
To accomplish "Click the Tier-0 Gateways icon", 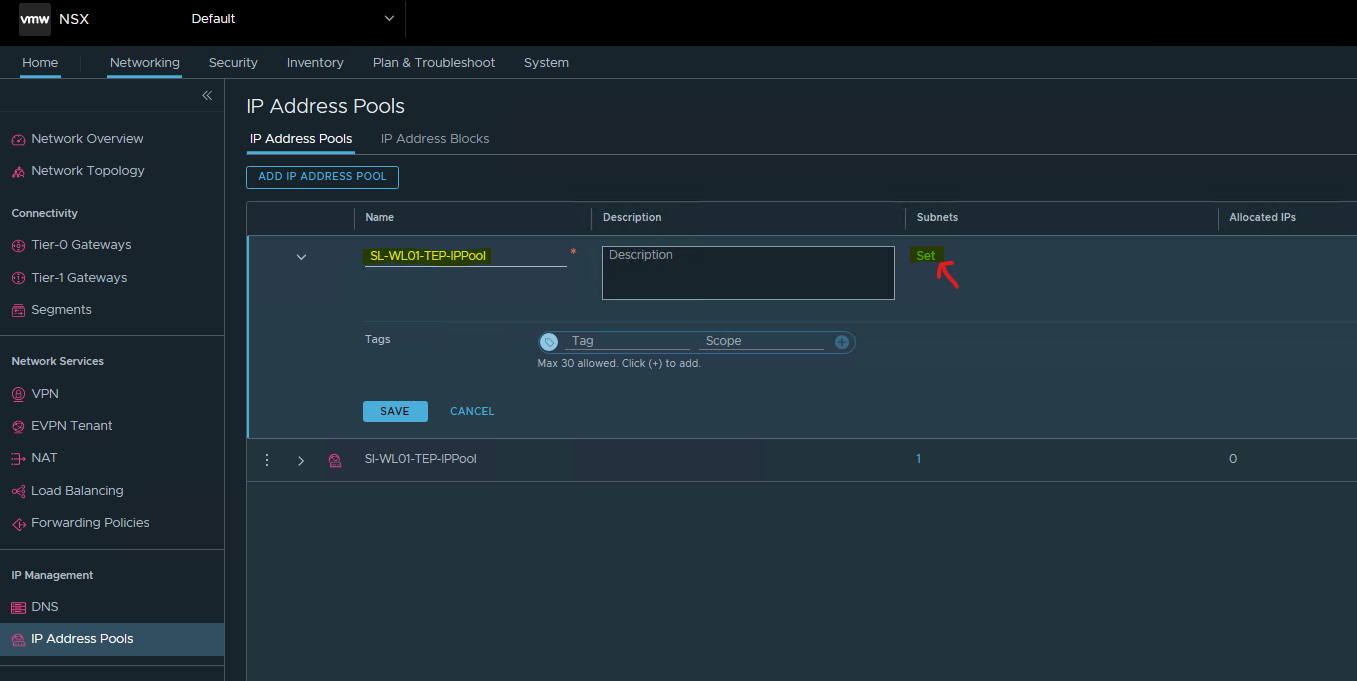I will 18,245.
